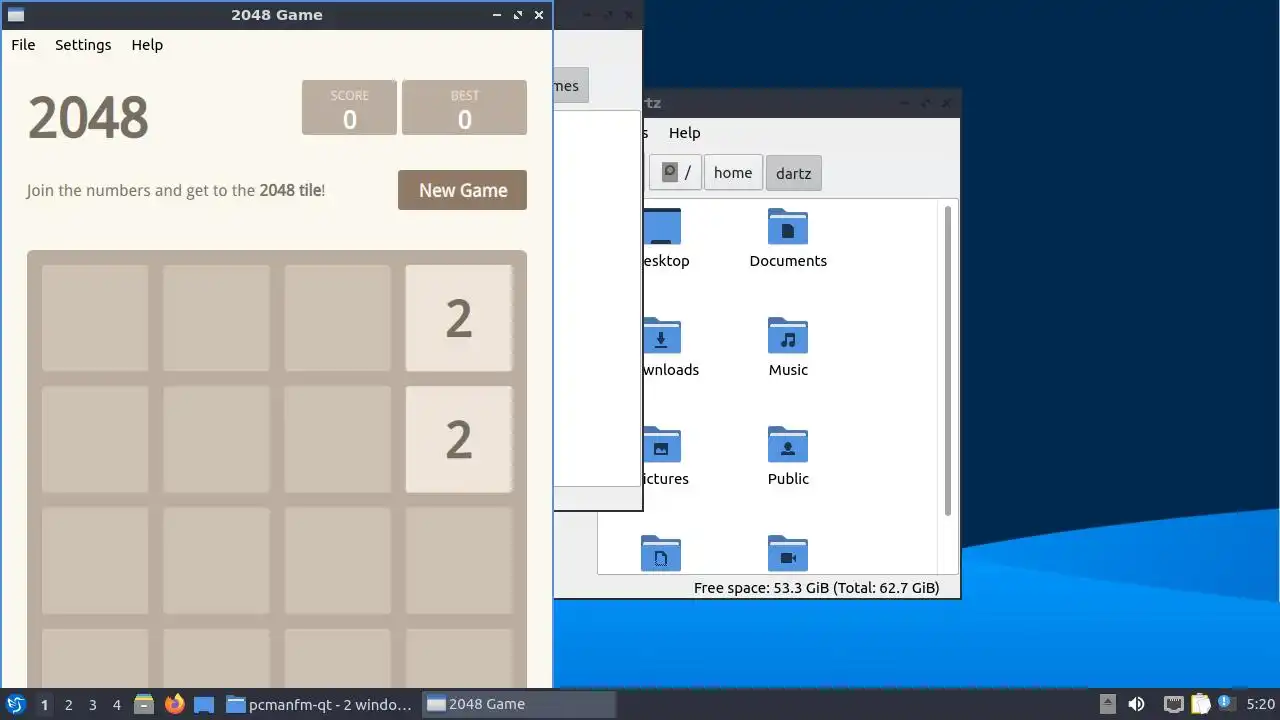
Task: Select the Templates folder icon
Action: [661, 554]
